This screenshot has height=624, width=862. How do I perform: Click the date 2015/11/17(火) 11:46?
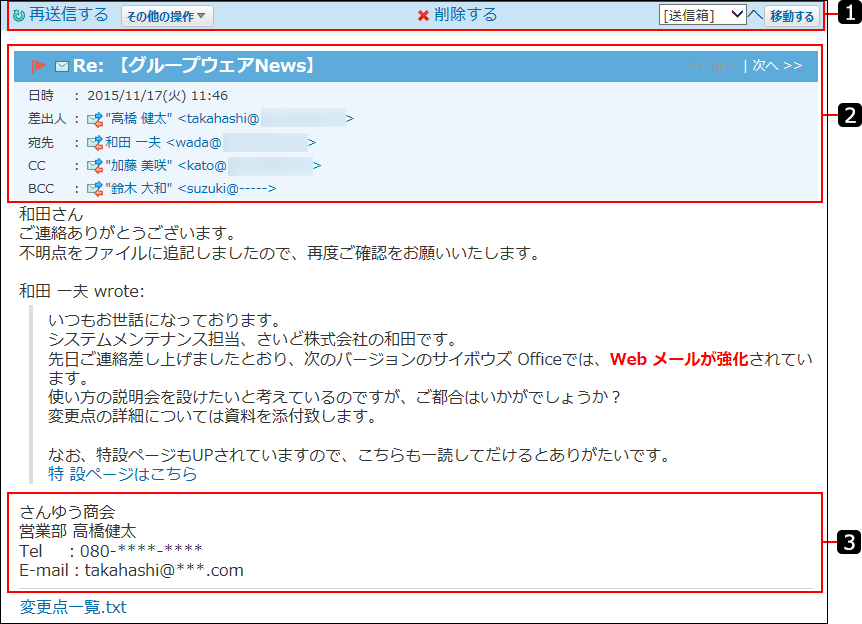157,96
